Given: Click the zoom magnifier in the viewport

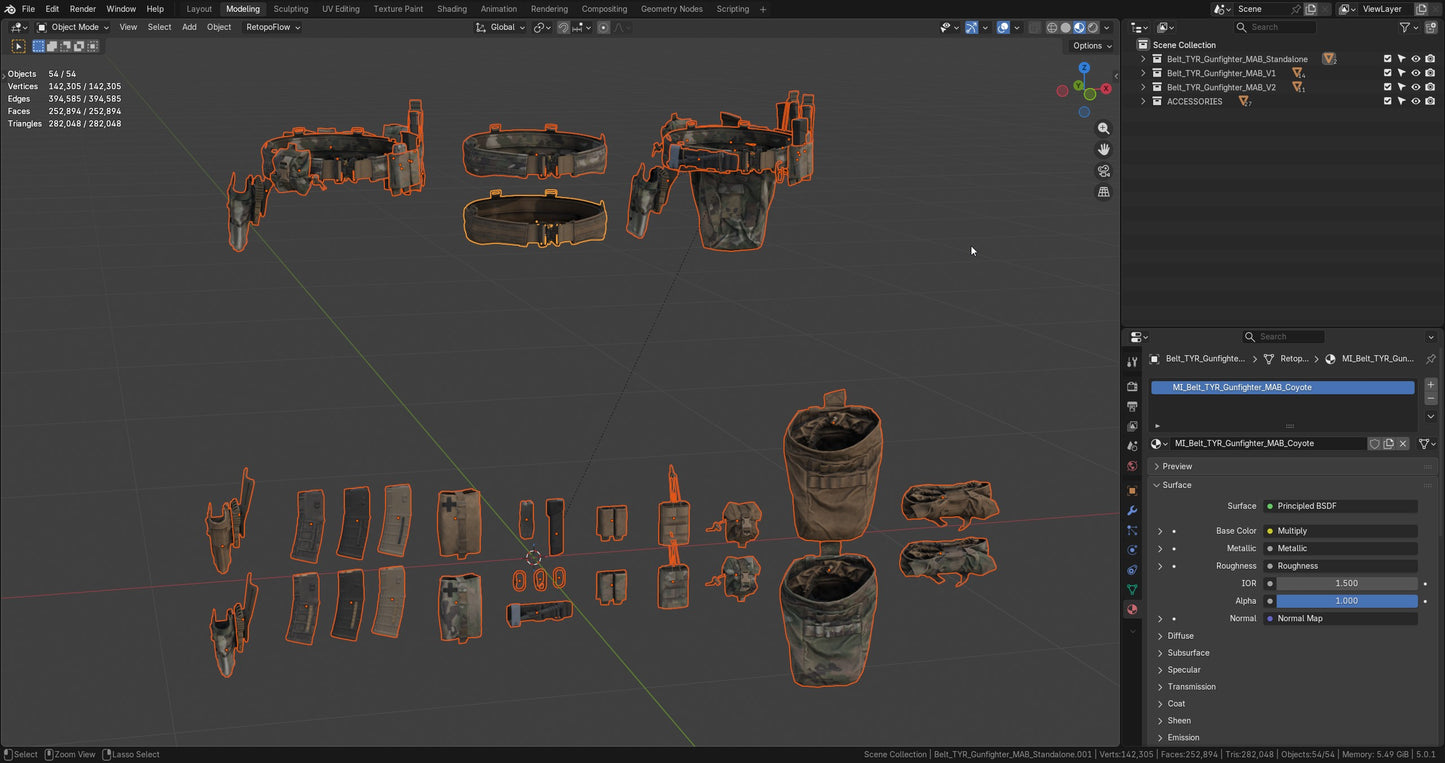Looking at the screenshot, I should 1104,129.
